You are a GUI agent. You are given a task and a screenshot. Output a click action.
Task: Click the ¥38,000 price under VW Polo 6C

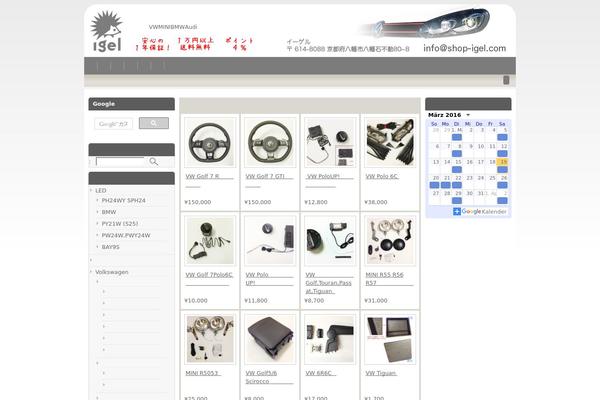click(376, 202)
